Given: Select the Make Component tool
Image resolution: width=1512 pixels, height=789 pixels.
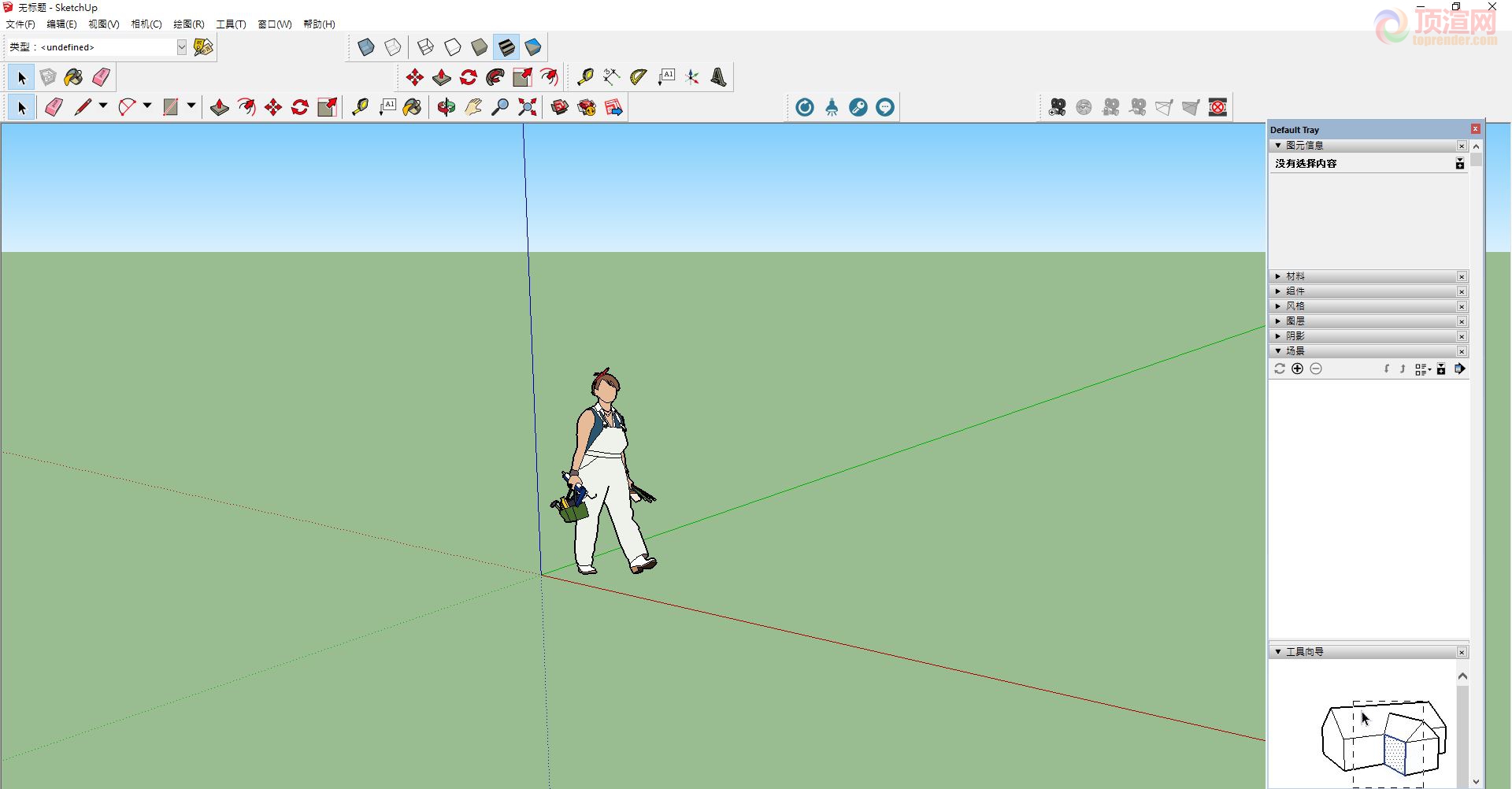Looking at the screenshot, I should (48, 77).
